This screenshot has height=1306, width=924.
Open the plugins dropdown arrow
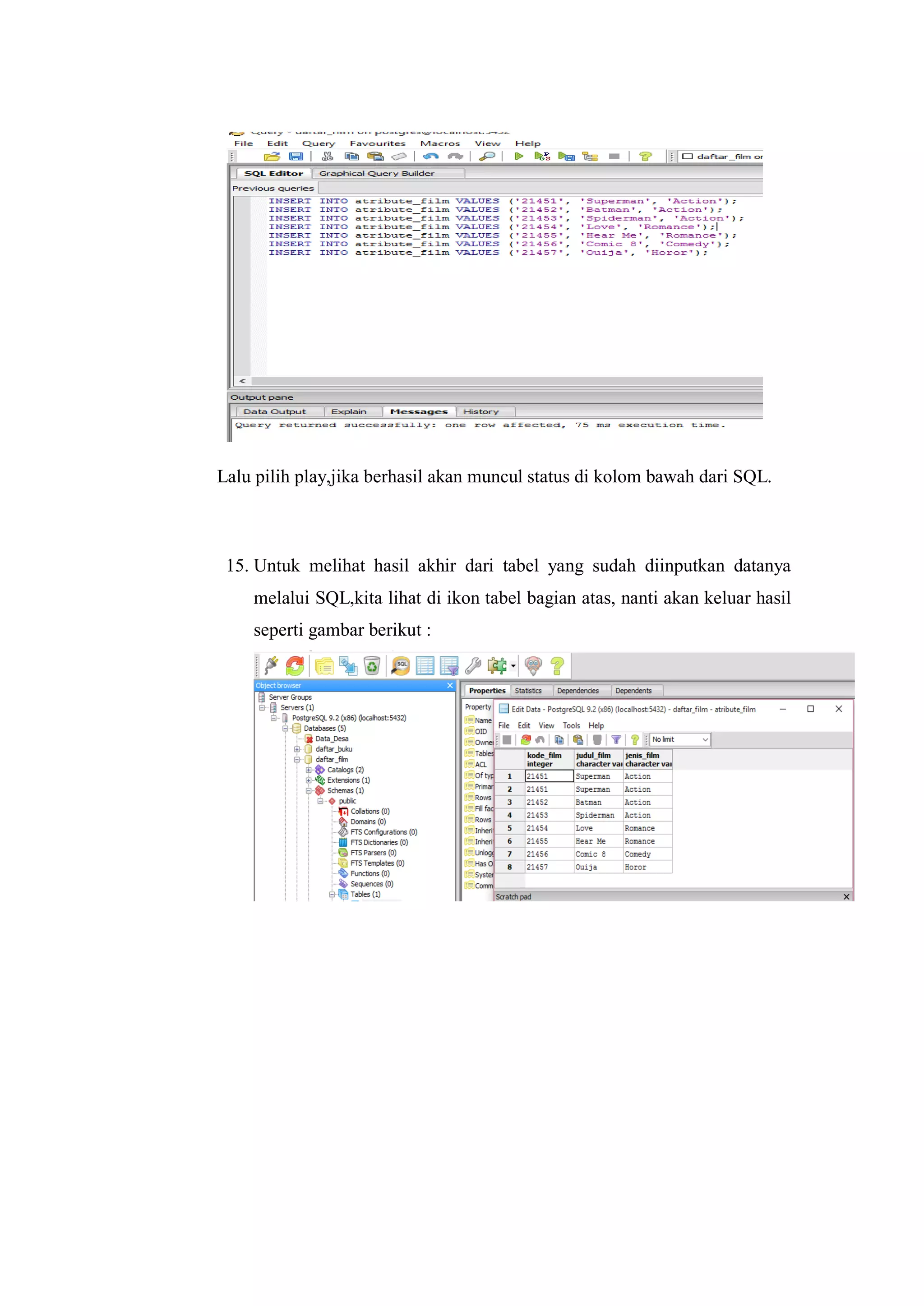(513, 665)
